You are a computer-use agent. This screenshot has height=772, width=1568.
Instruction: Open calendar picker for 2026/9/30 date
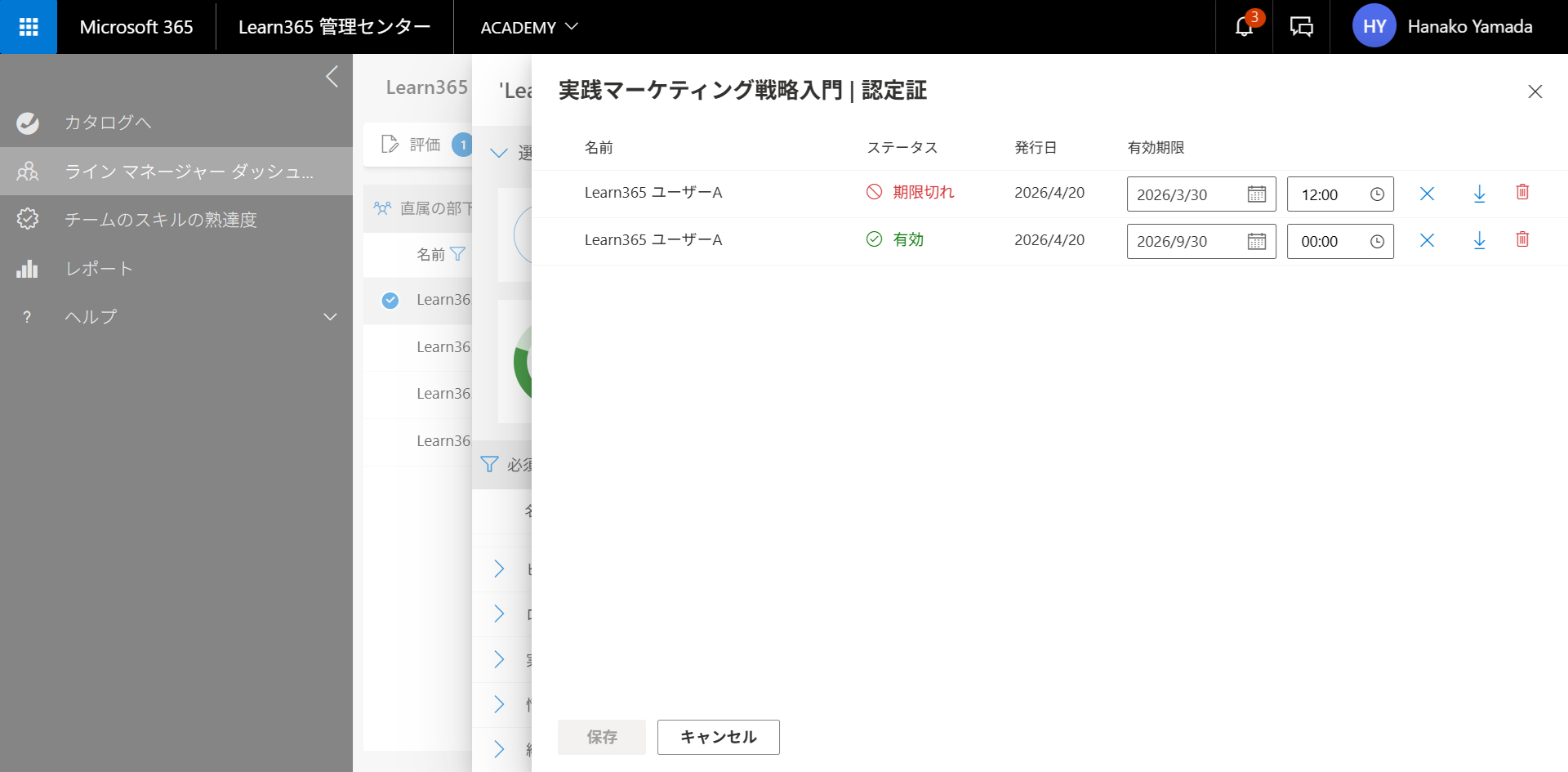point(1257,242)
